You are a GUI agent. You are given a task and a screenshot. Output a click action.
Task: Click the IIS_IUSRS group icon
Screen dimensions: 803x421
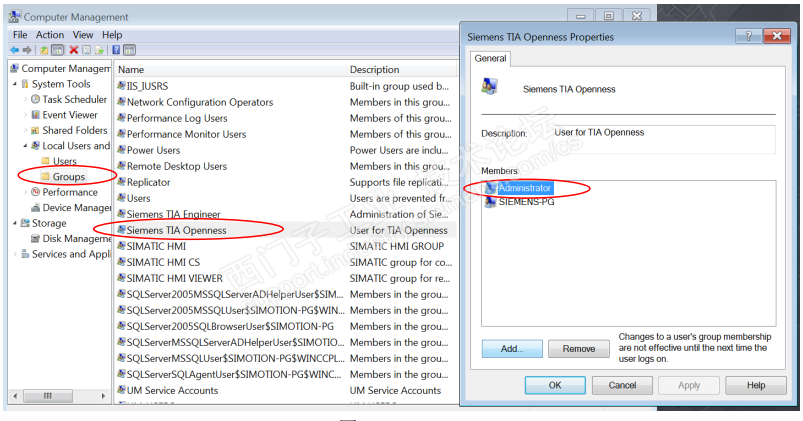tap(121, 86)
